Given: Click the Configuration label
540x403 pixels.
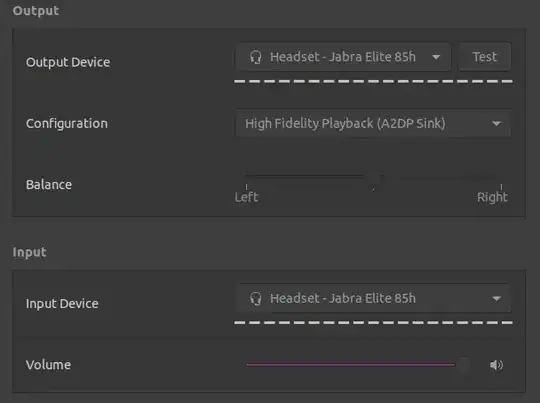Looking at the screenshot, I should 67,124.
